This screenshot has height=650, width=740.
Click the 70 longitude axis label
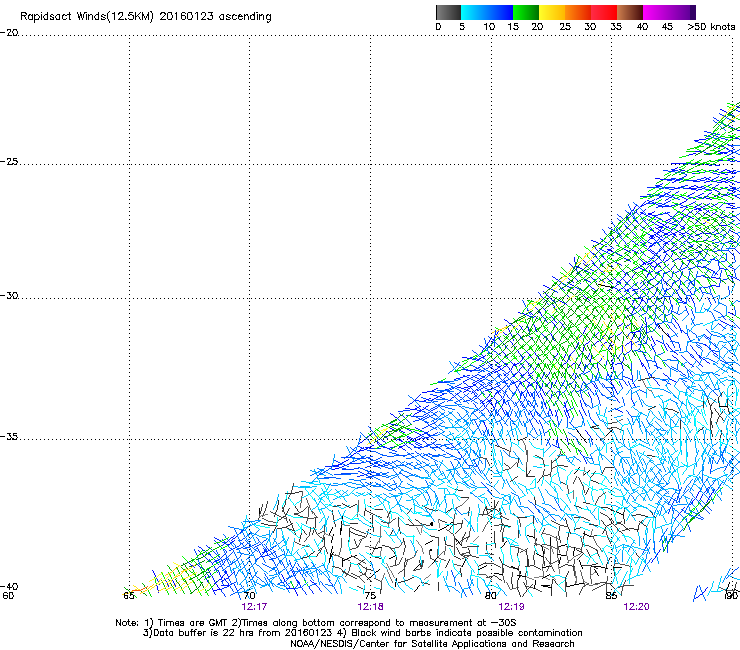[x=250, y=596]
